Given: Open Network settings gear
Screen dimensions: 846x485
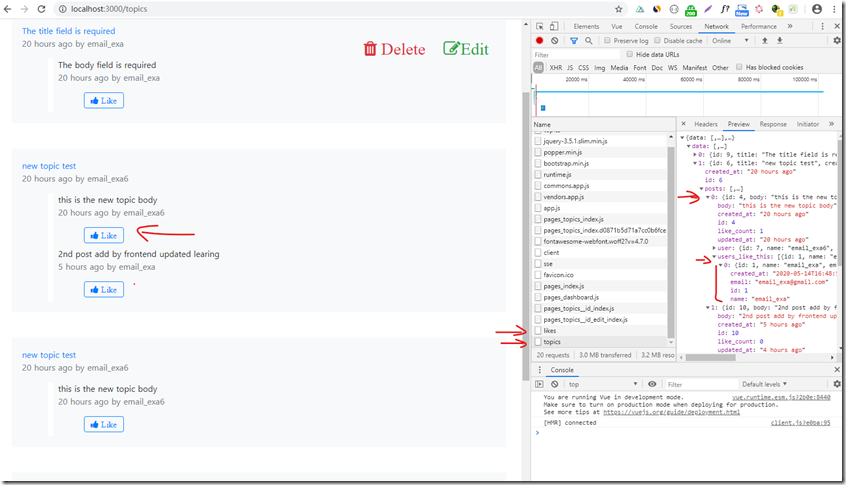Looking at the screenshot, I should pos(837,40).
